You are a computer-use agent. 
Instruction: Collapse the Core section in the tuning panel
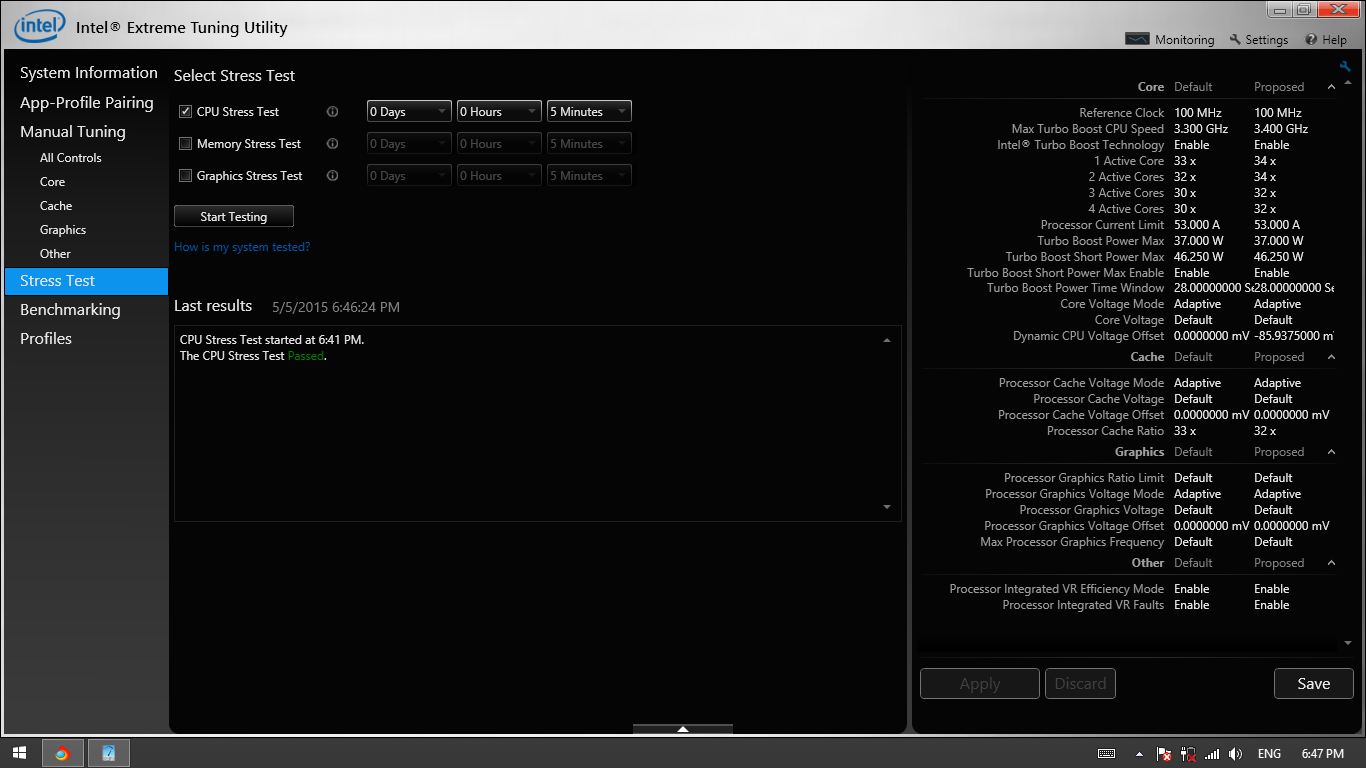coord(1331,87)
